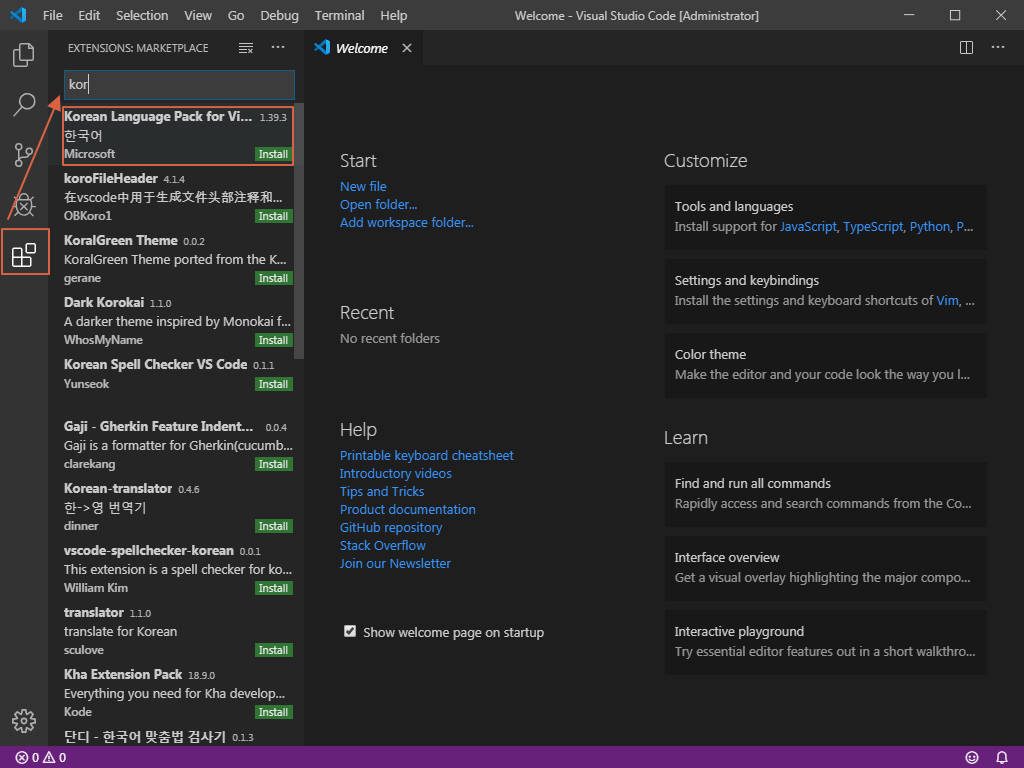This screenshot has height=768, width=1024.
Task: Open Find and run all commands card
Action: point(825,494)
